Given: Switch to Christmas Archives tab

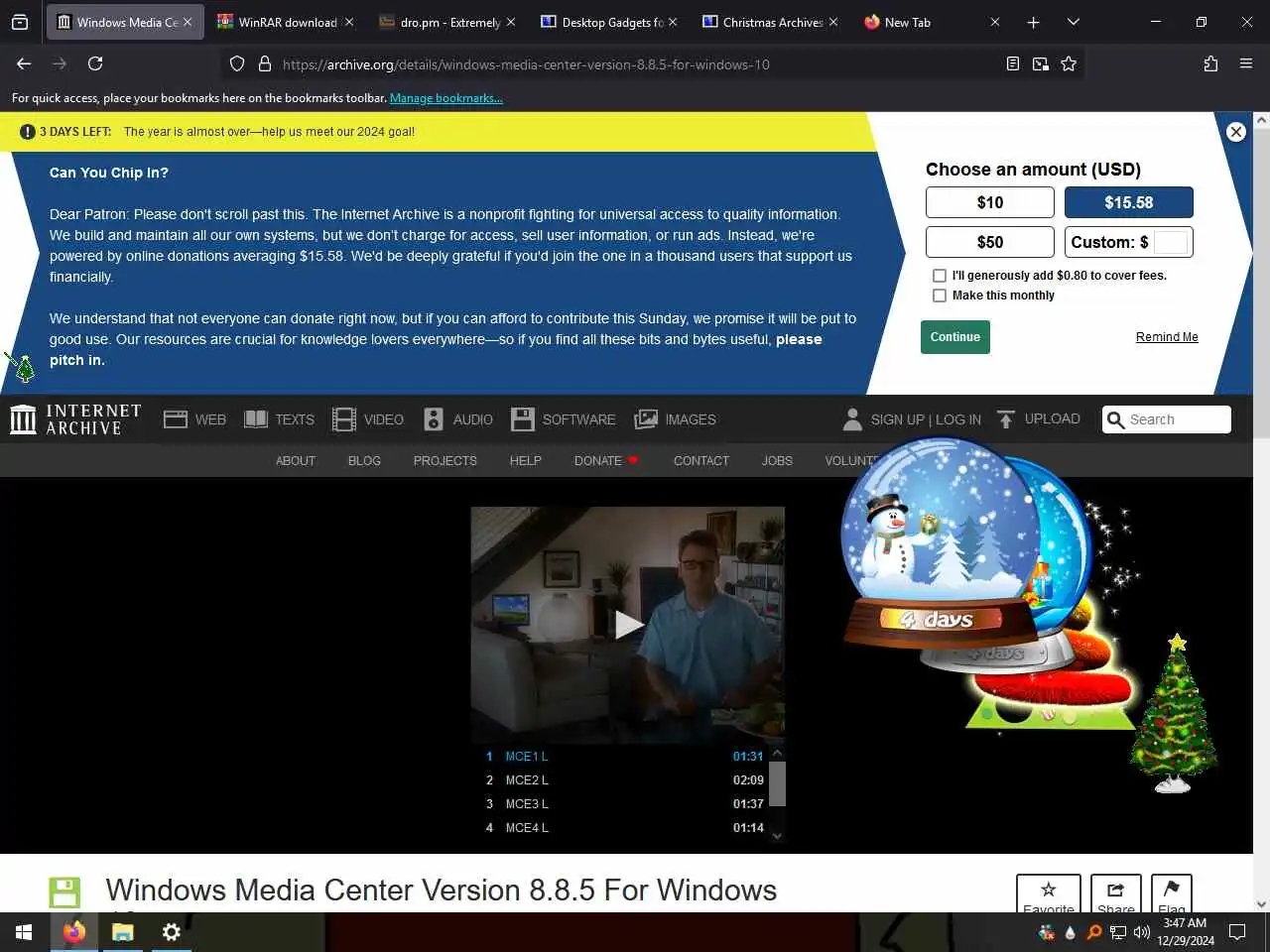Looking at the screenshot, I should 769,22.
